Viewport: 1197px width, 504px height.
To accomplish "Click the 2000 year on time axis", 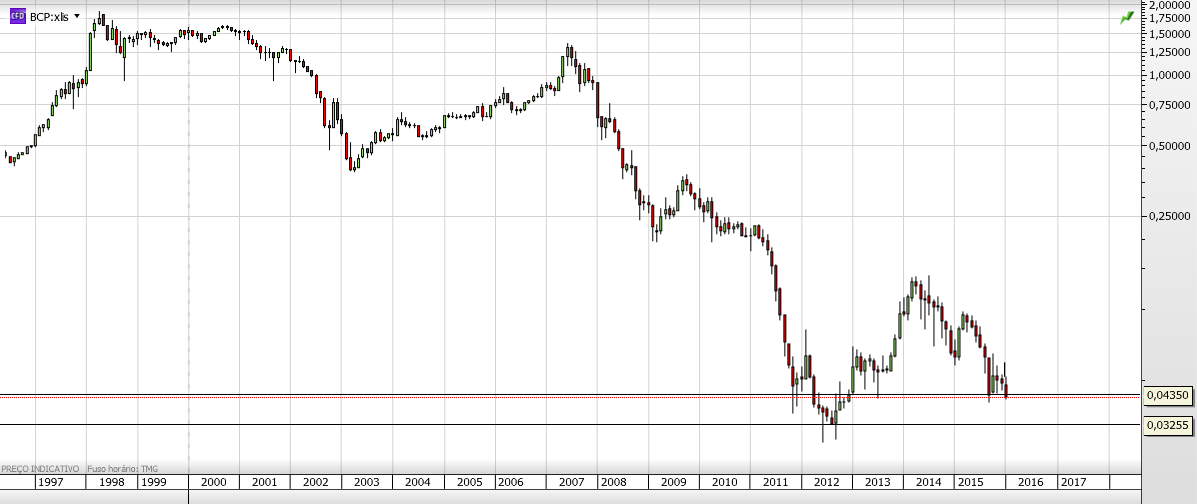I will 213,483.
